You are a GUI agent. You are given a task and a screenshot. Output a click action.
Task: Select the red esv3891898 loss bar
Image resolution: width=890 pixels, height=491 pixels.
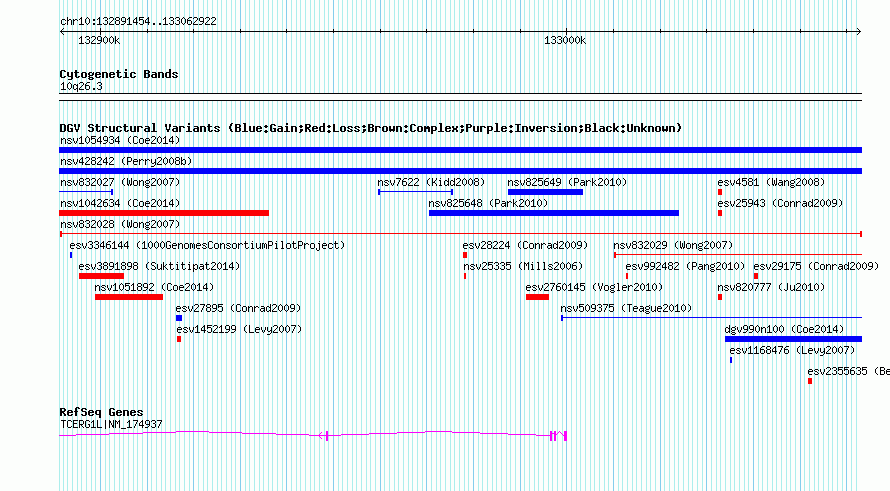(x=101, y=276)
